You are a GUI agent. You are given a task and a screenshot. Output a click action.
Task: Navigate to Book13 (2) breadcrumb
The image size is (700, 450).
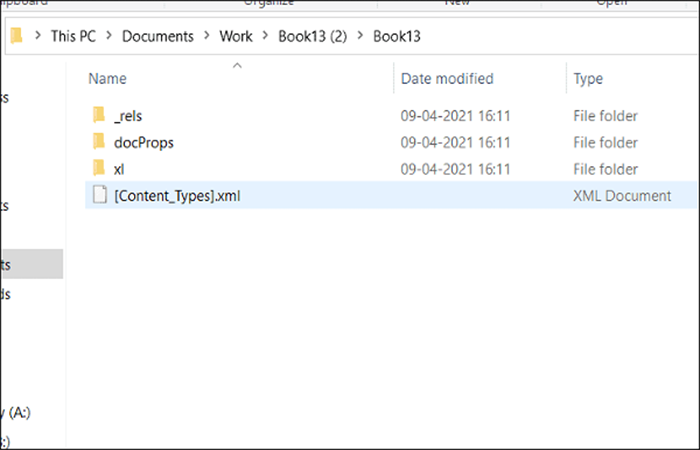pyautogui.click(x=312, y=36)
